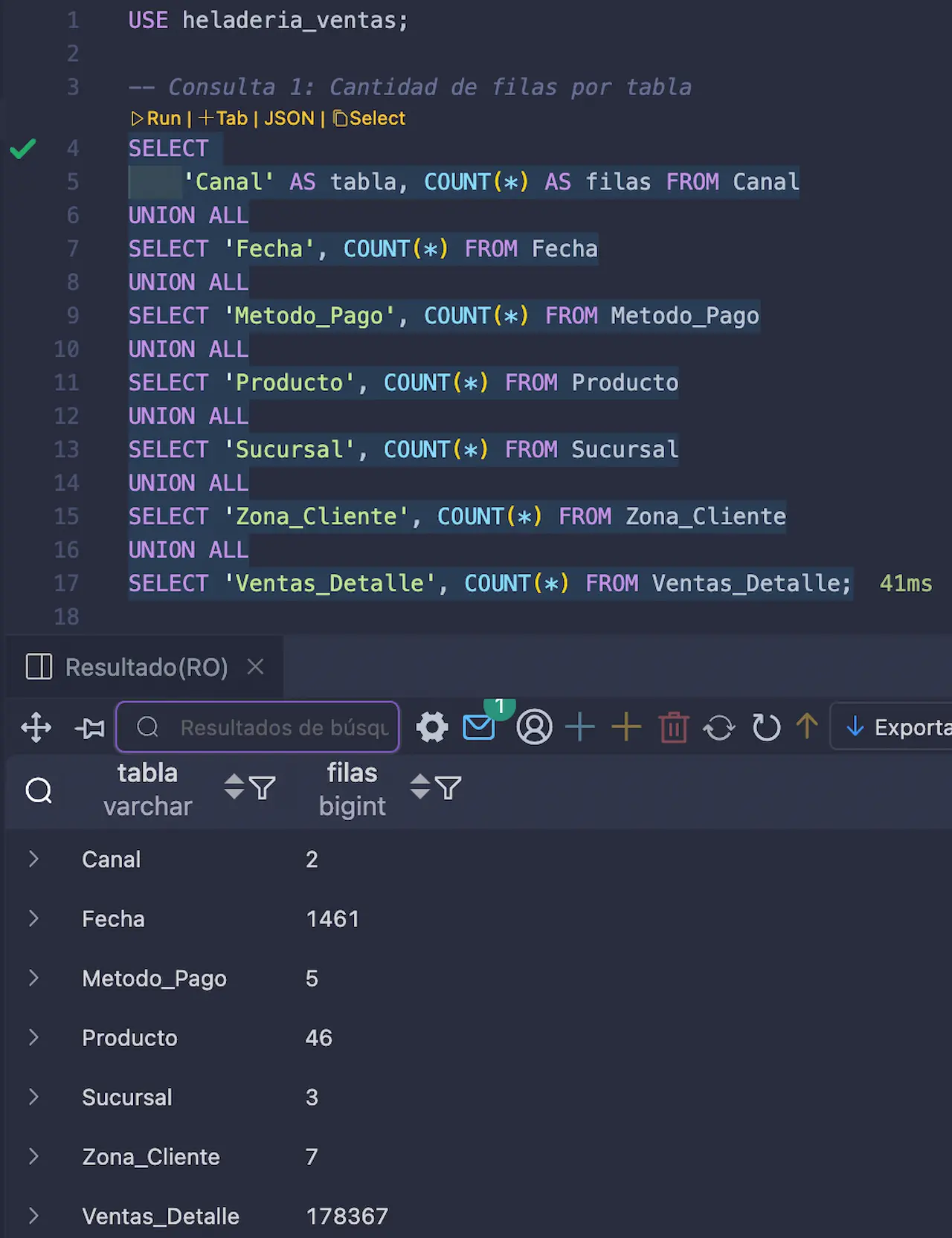
Task: Click the +Tab code lens link
Action: pyautogui.click(x=222, y=118)
